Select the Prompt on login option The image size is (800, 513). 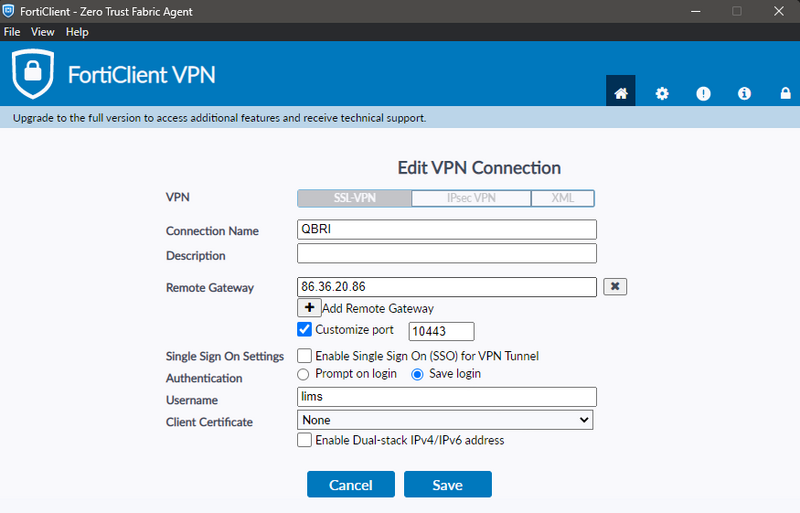click(x=304, y=374)
